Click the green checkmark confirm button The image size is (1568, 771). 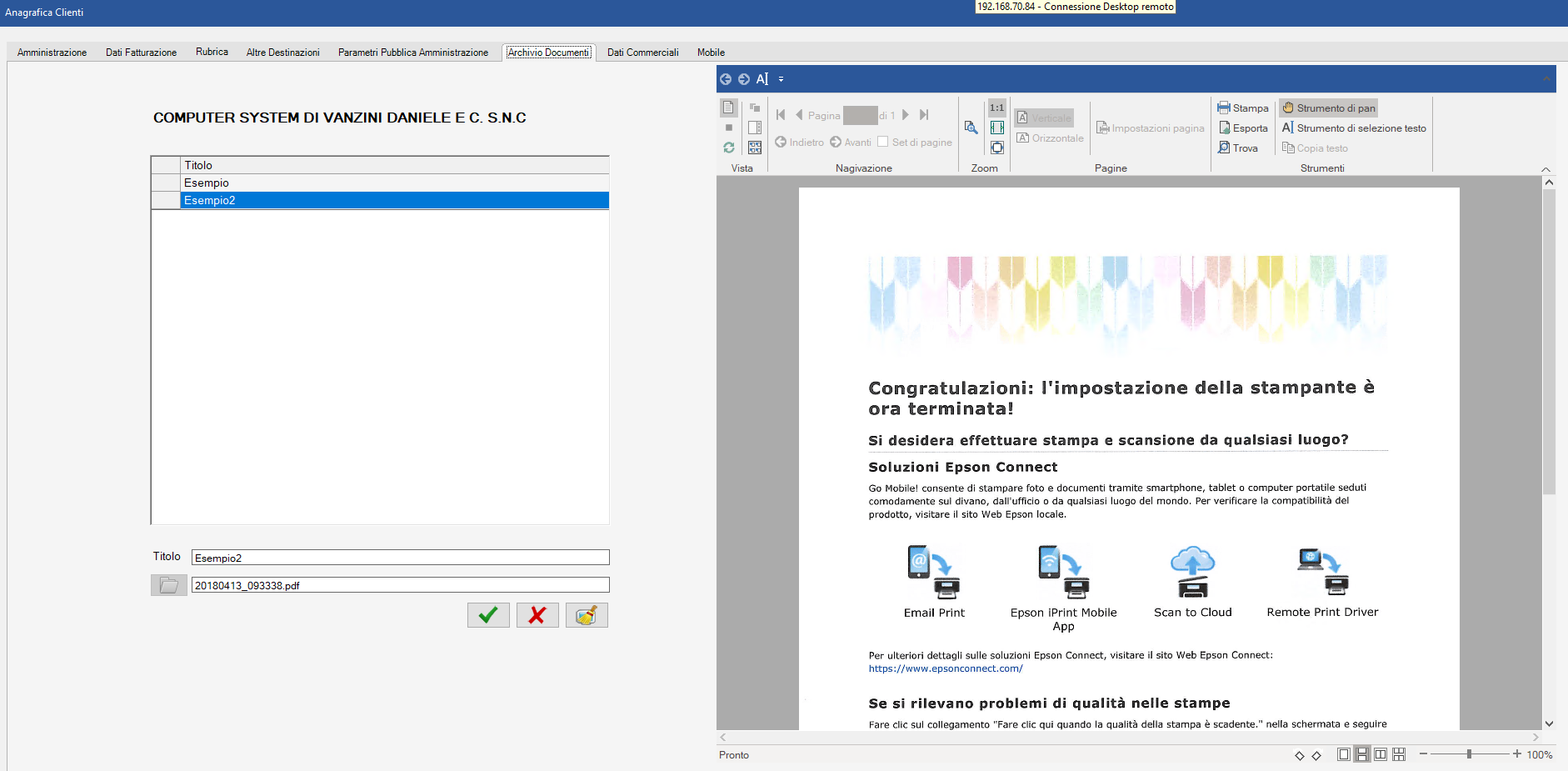pos(488,615)
